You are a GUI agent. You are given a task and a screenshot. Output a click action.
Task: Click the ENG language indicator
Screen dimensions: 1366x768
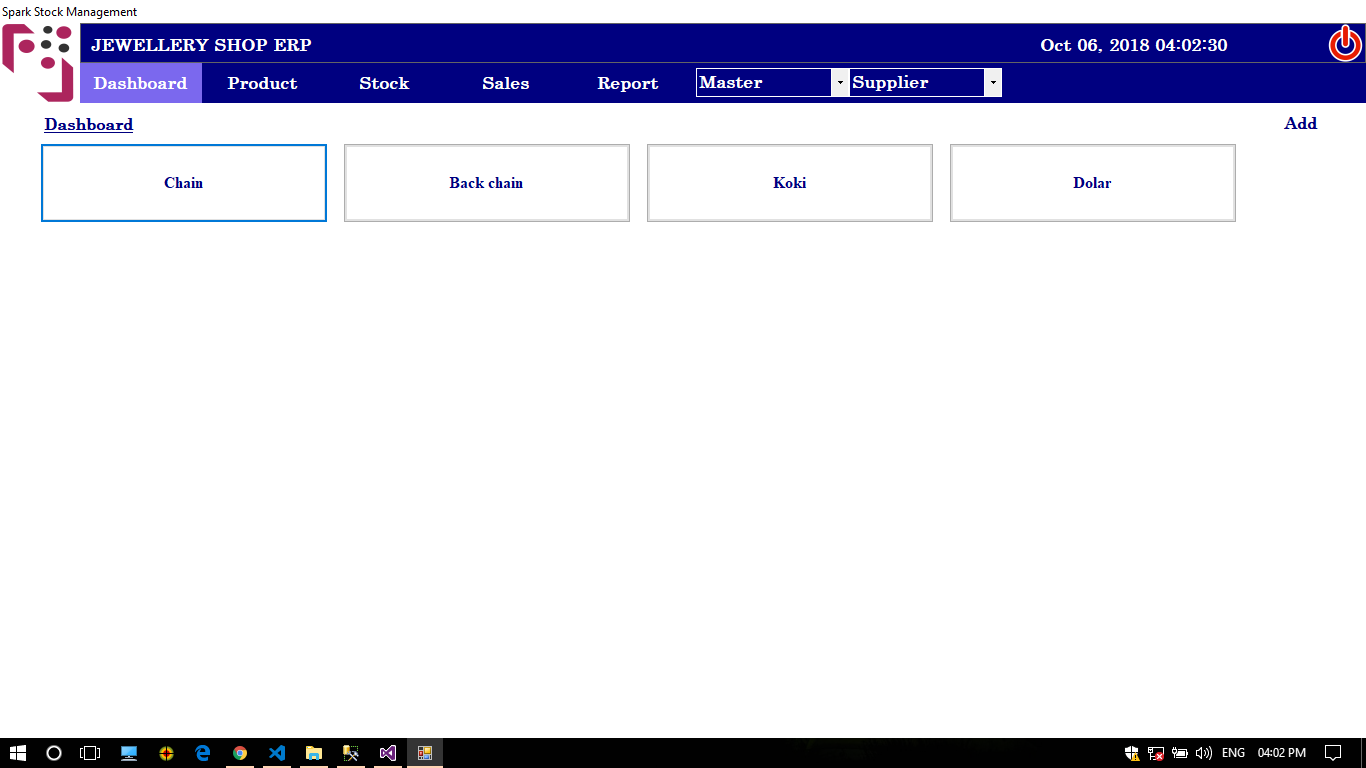click(x=1233, y=753)
